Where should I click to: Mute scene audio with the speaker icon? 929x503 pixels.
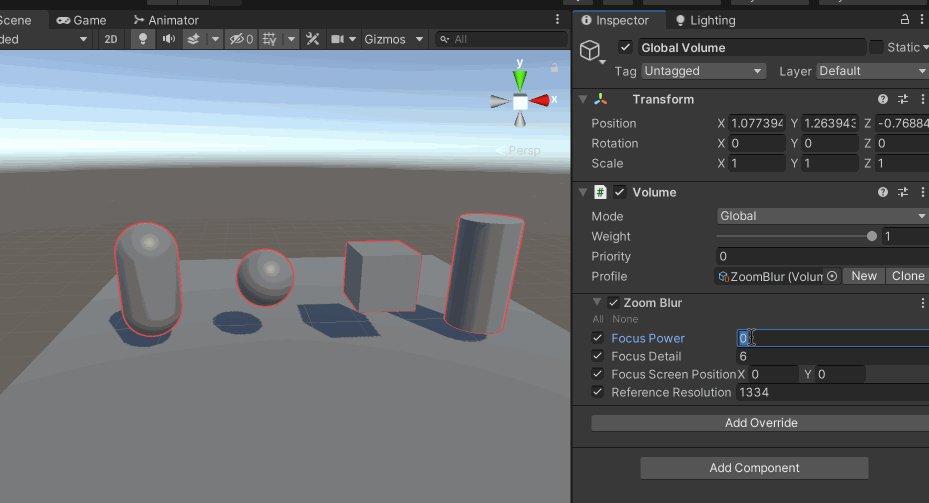tap(168, 39)
